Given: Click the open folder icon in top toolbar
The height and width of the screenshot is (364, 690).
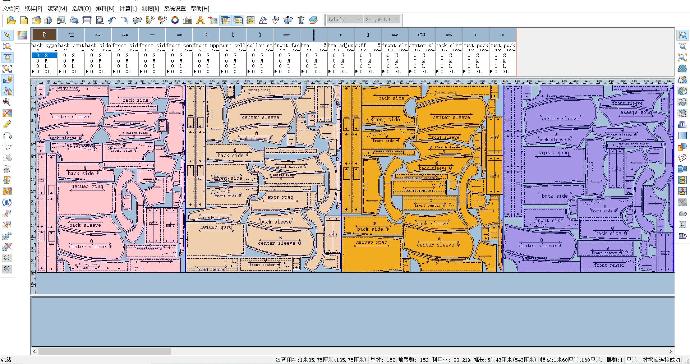Looking at the screenshot, I should [11, 20].
